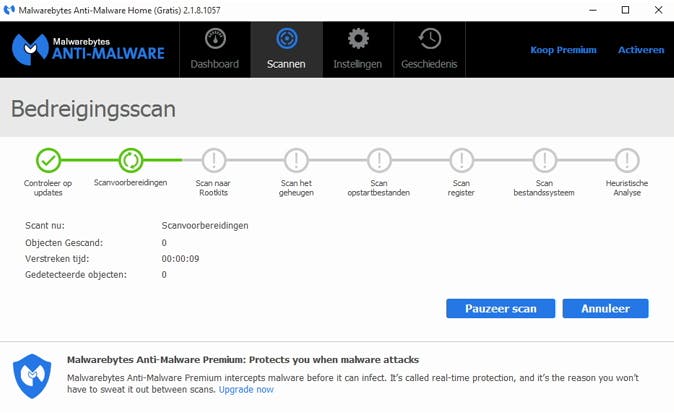Click the blue Premium shield icon
This screenshot has height=414, width=674.
click(x=32, y=376)
